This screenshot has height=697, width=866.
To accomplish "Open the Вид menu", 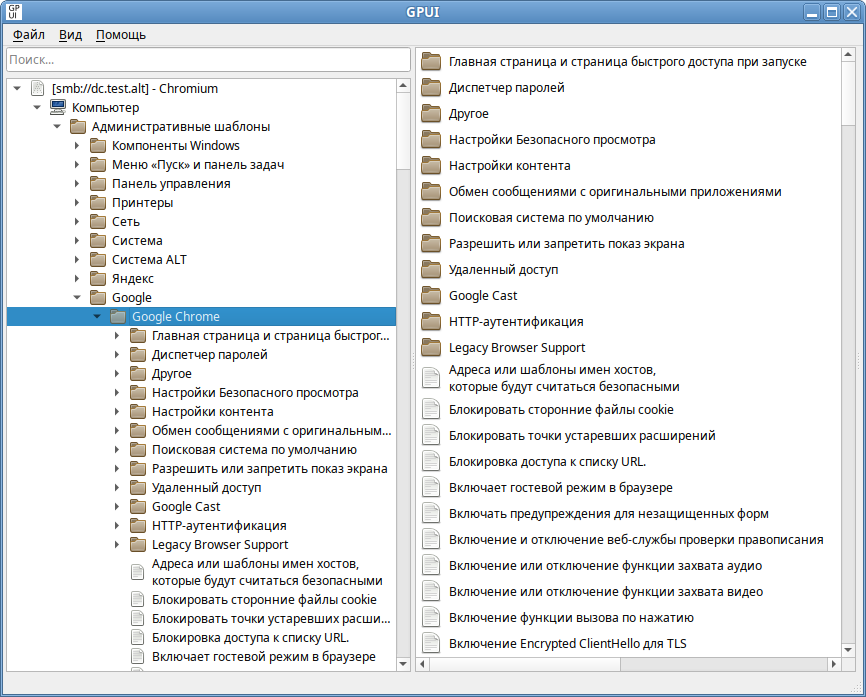I will tap(70, 35).
